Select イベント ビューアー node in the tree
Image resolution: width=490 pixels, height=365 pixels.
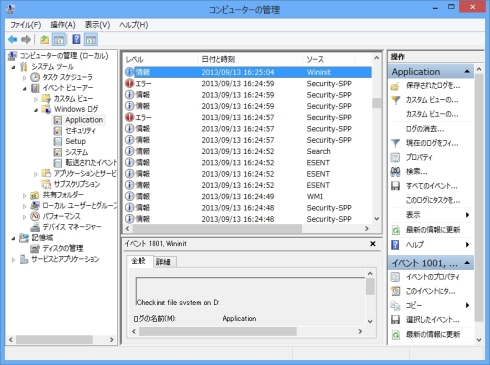tap(68, 88)
